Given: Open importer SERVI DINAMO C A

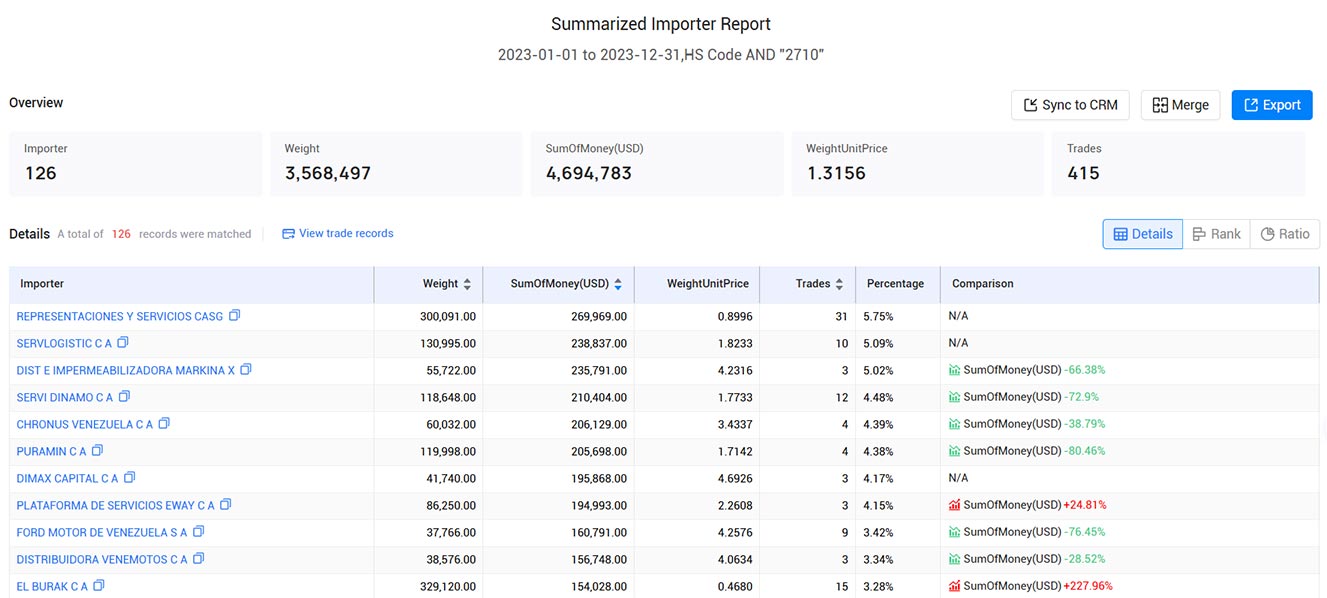Looking at the screenshot, I should pyautogui.click(x=65, y=397).
